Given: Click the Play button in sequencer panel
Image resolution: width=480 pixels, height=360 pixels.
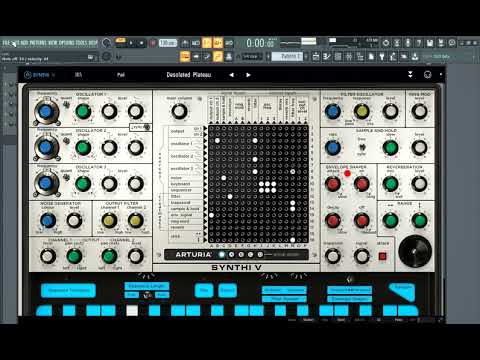Looking at the screenshot, I should click(204, 290).
